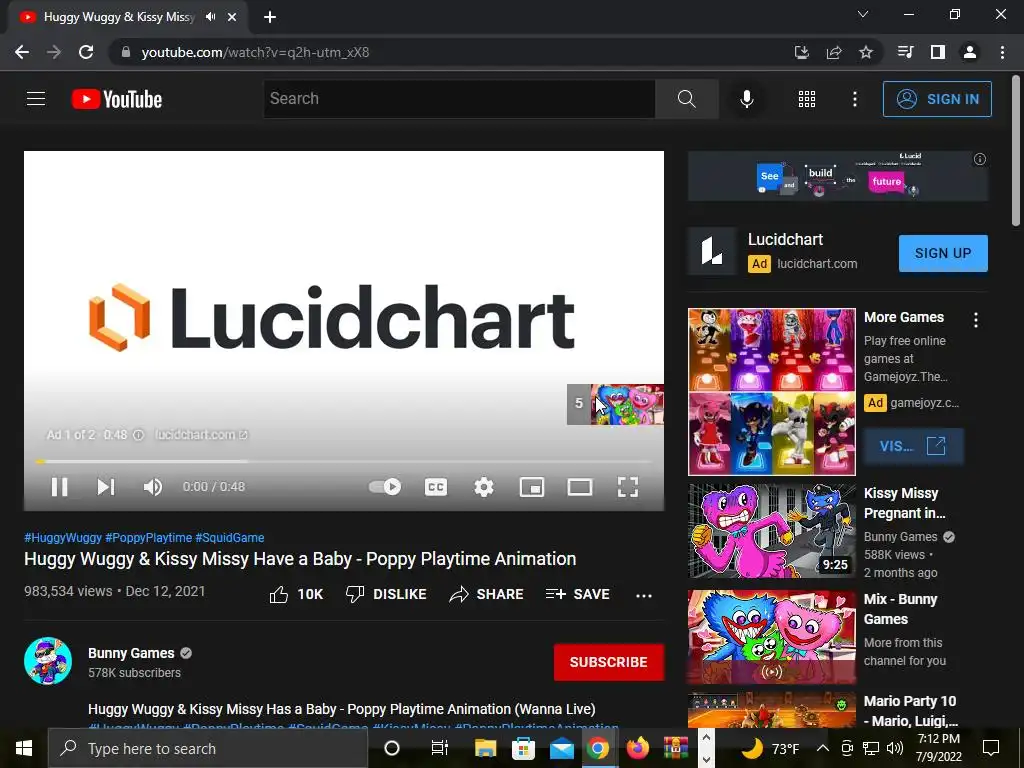This screenshot has height=768, width=1024.
Task: Visit lucidchart.com link in the ad overlay
Action: click(201, 435)
